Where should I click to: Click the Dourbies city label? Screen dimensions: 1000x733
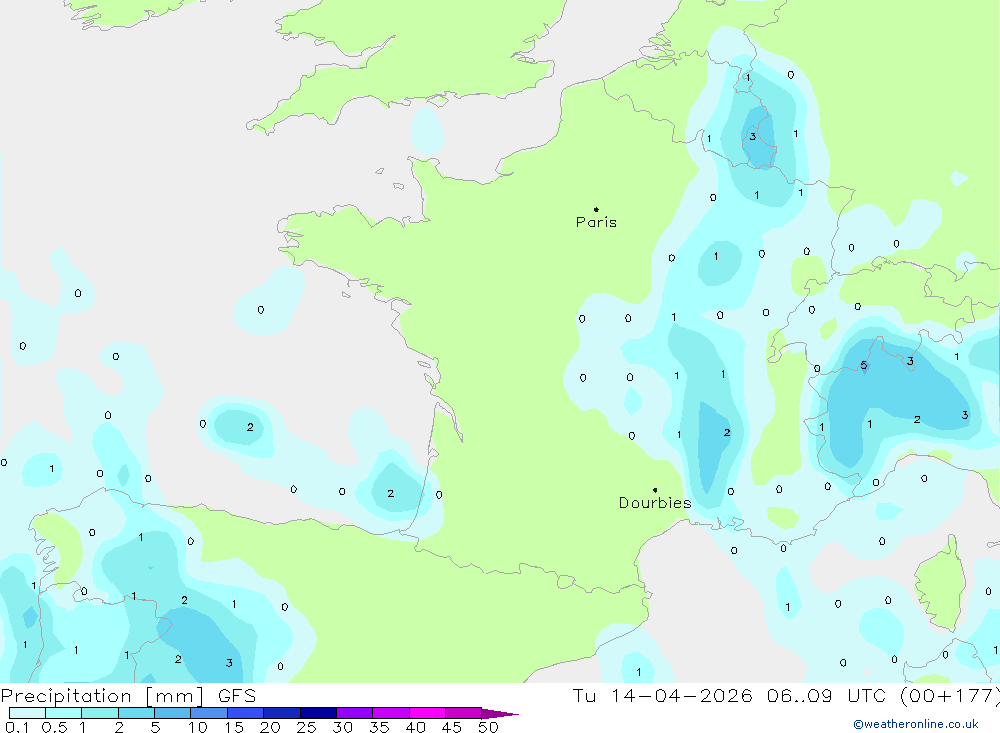pos(655,503)
